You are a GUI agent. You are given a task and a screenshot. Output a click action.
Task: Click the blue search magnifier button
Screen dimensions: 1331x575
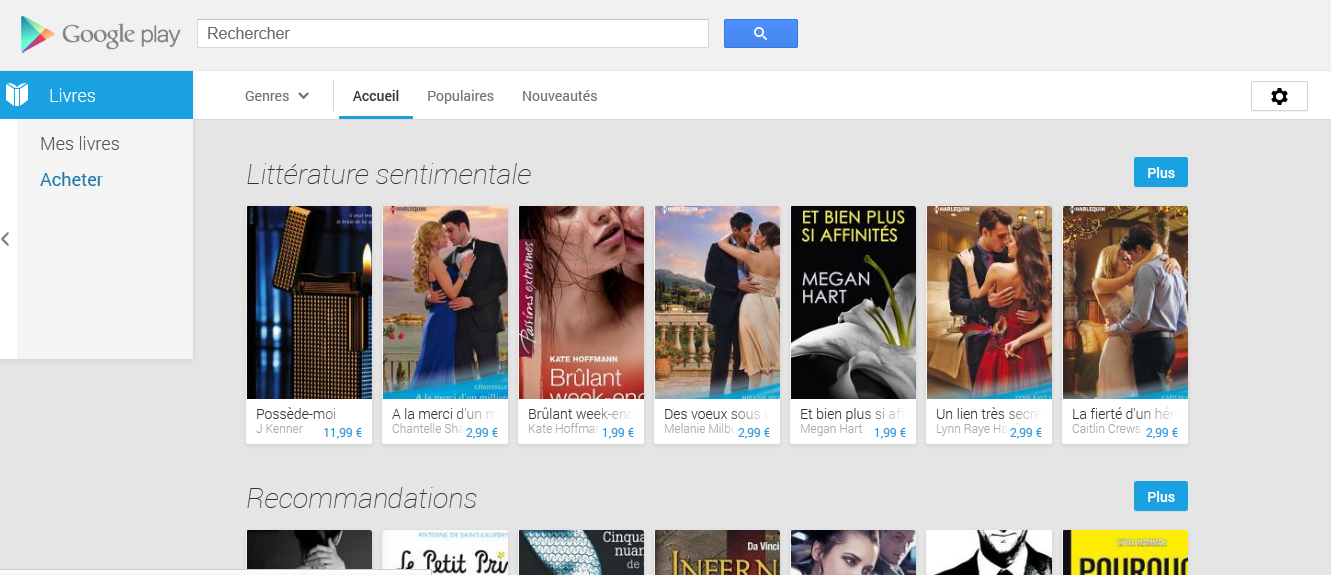click(x=760, y=33)
